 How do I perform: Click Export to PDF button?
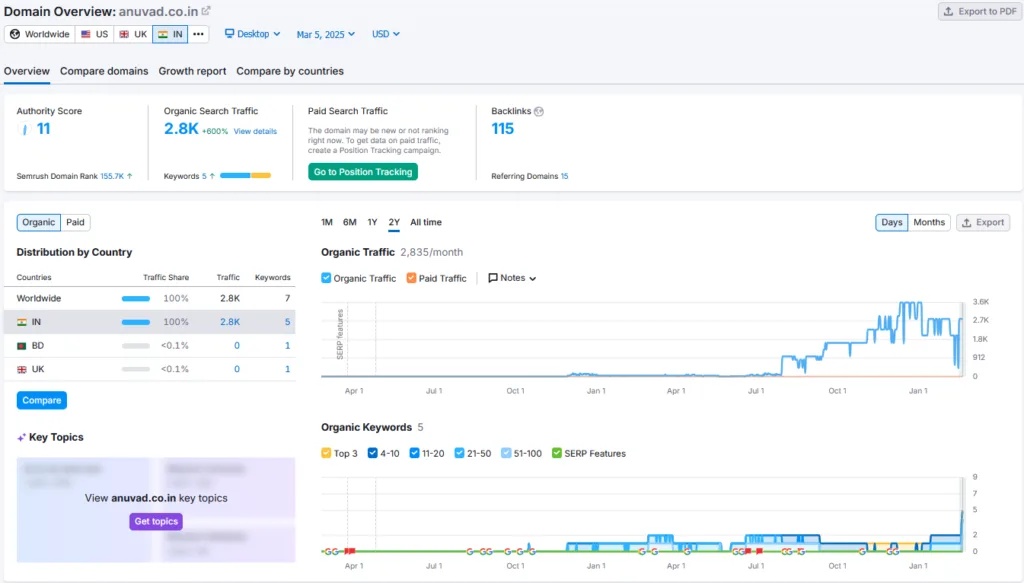point(980,12)
